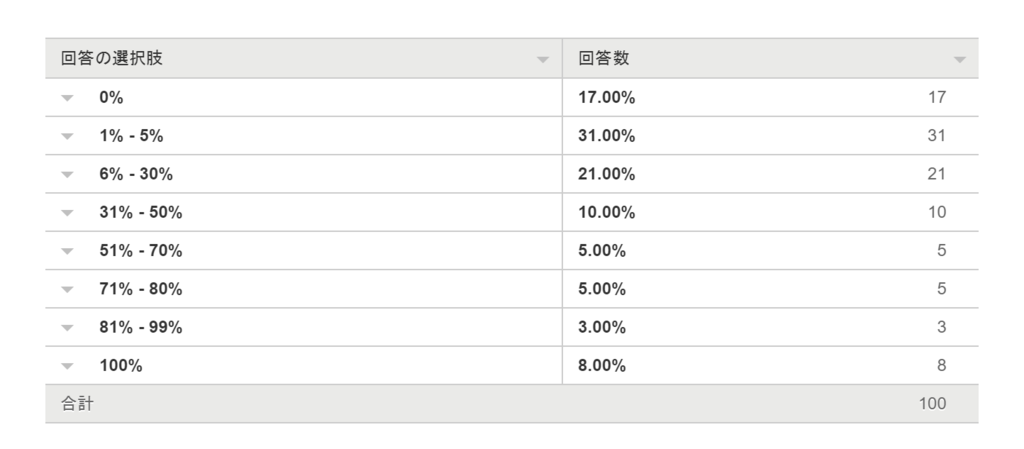The image size is (1024, 449).
Task: Select the 回答の選択肢 column header
Action: click(x=112, y=58)
